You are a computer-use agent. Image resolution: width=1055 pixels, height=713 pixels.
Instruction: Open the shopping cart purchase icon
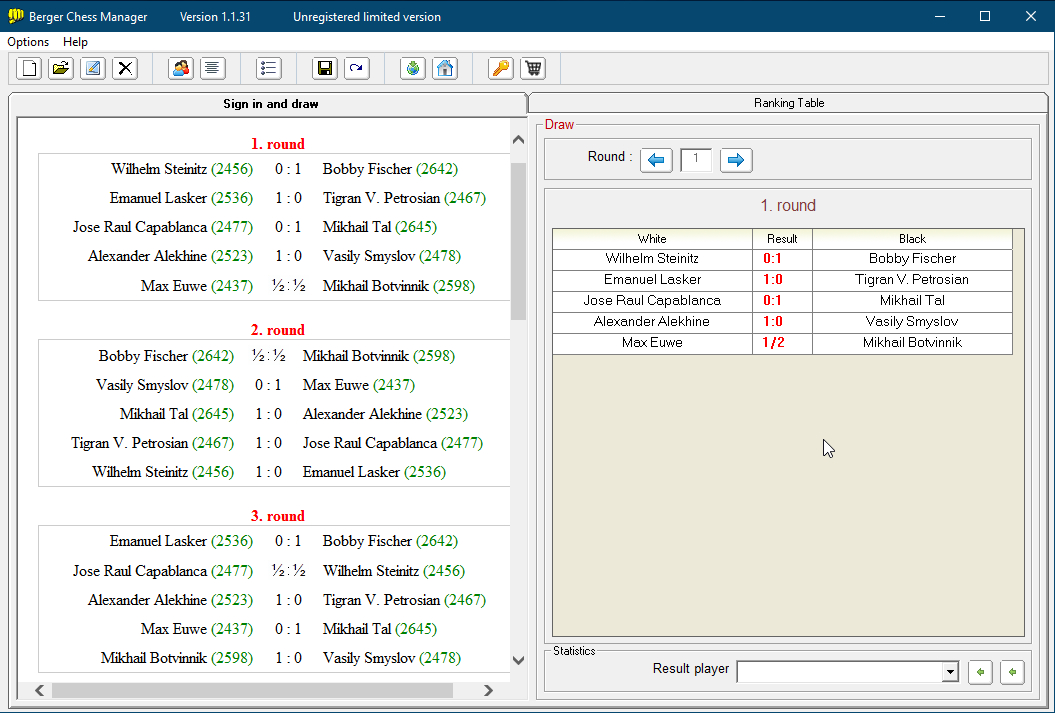(x=533, y=68)
